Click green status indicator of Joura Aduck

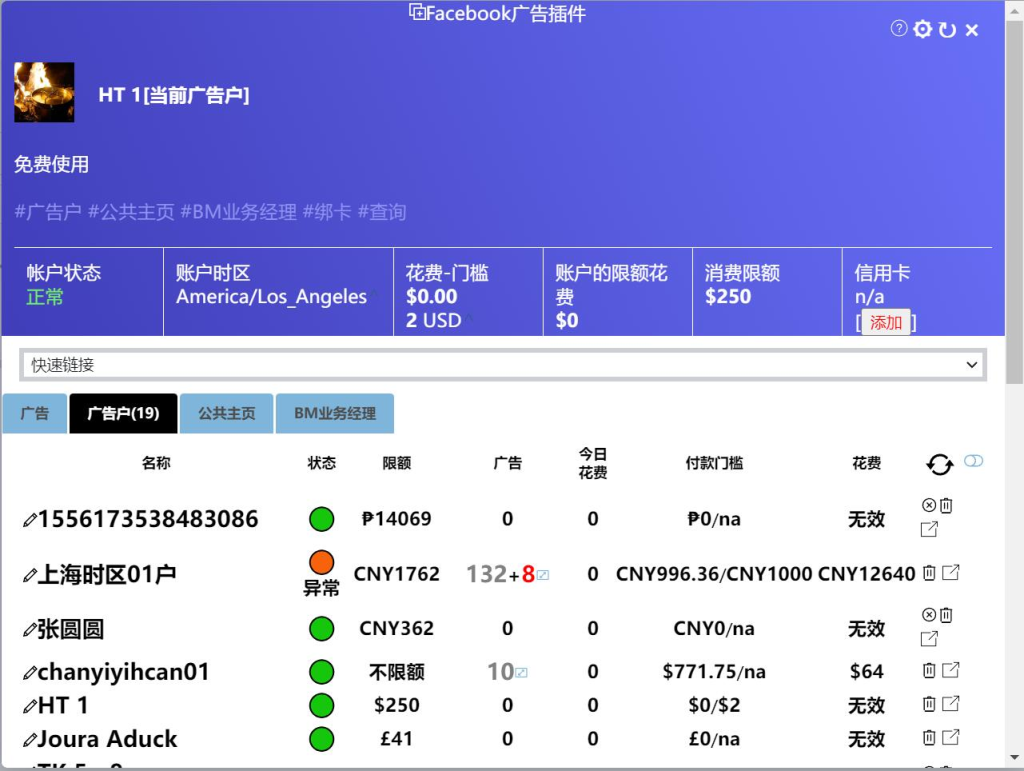(x=321, y=739)
